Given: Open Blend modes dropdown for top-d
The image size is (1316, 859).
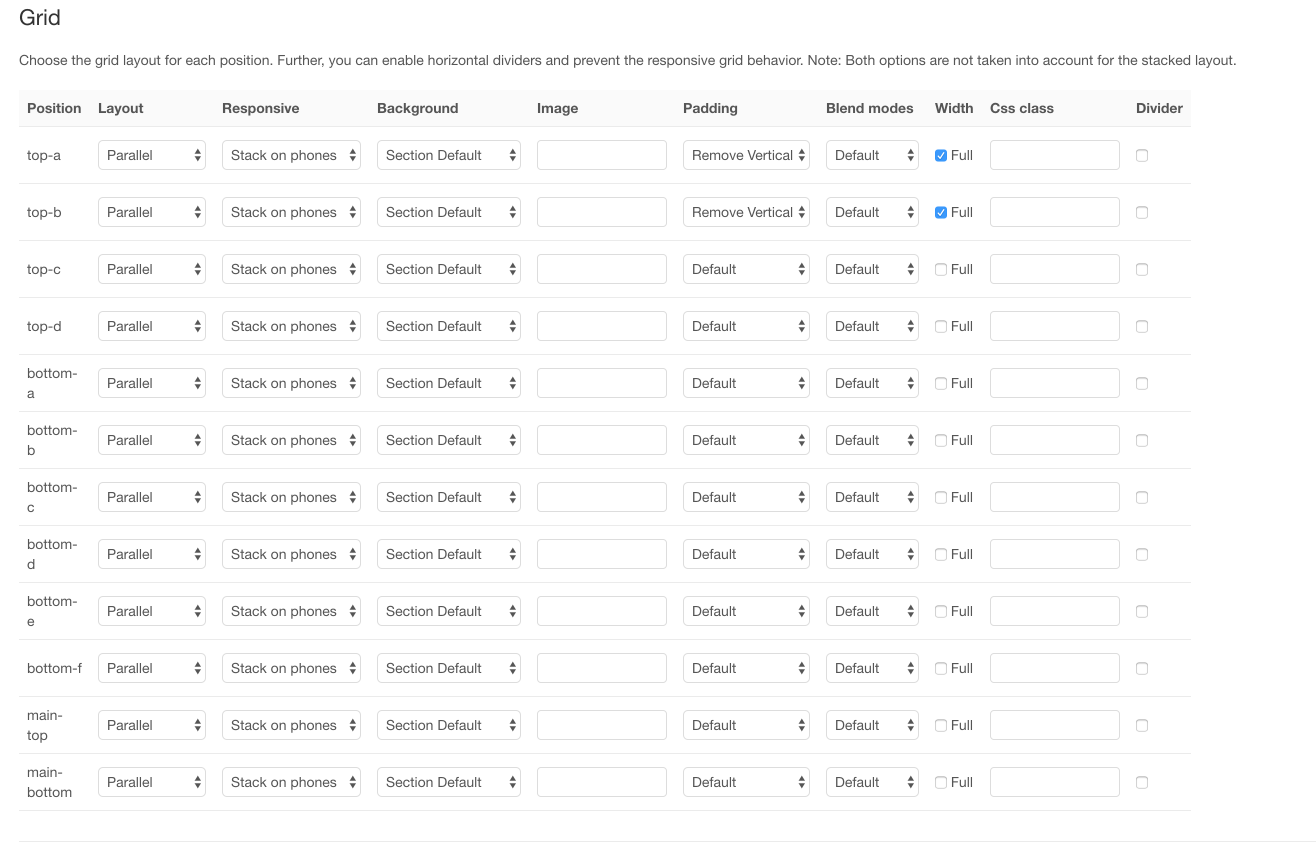Looking at the screenshot, I should (x=872, y=326).
